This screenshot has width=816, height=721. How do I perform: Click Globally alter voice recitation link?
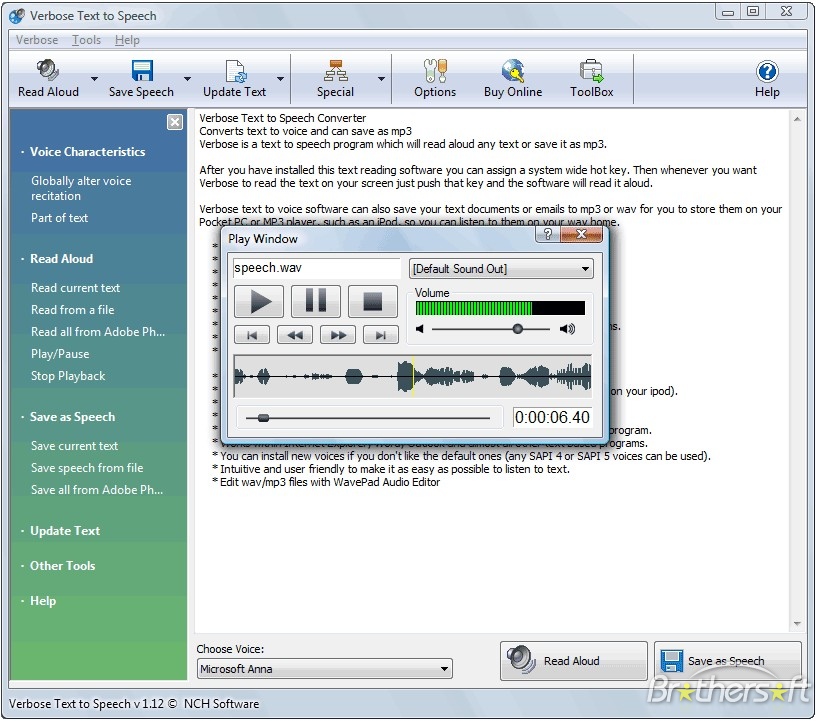[x=81, y=188]
